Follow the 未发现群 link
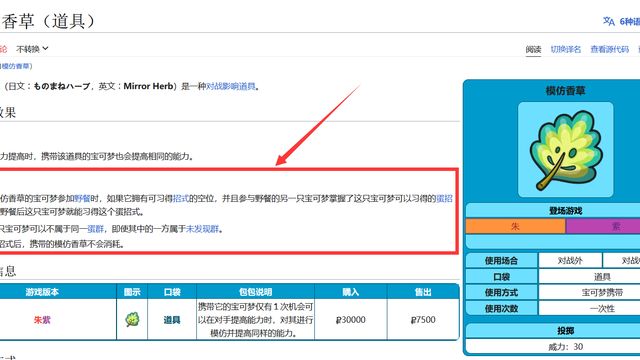The width and height of the screenshot is (640, 360). coord(202,229)
